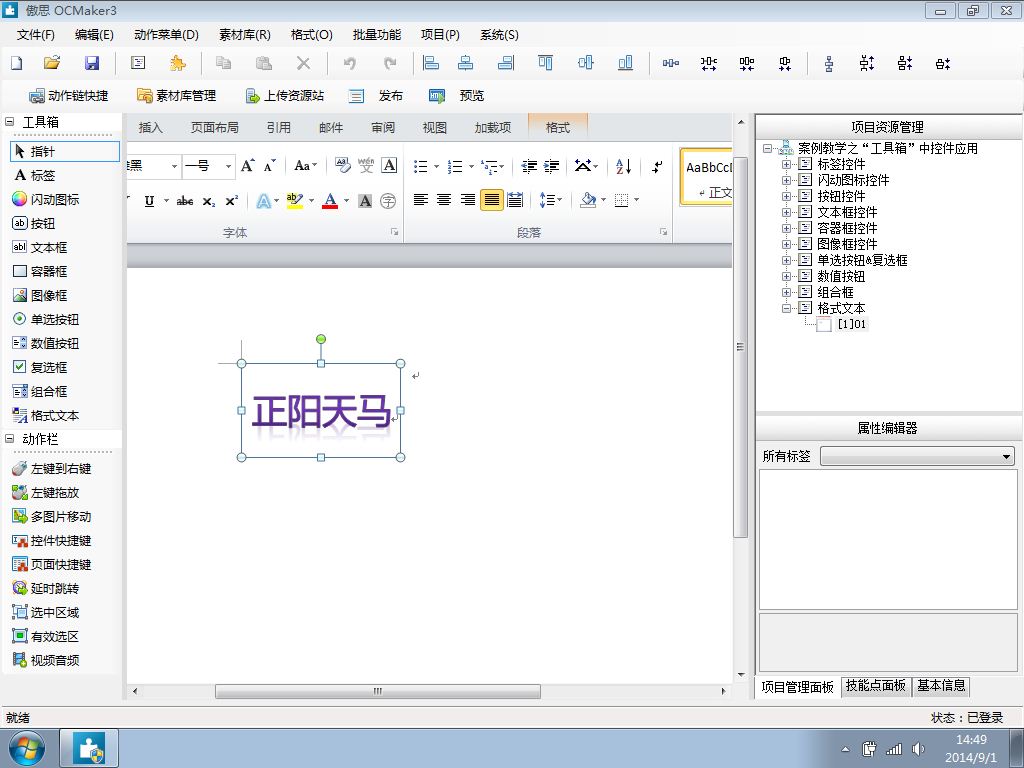The height and width of the screenshot is (768, 1024).
Task: Turn off justified paragraph alignment
Action: pos(492,200)
